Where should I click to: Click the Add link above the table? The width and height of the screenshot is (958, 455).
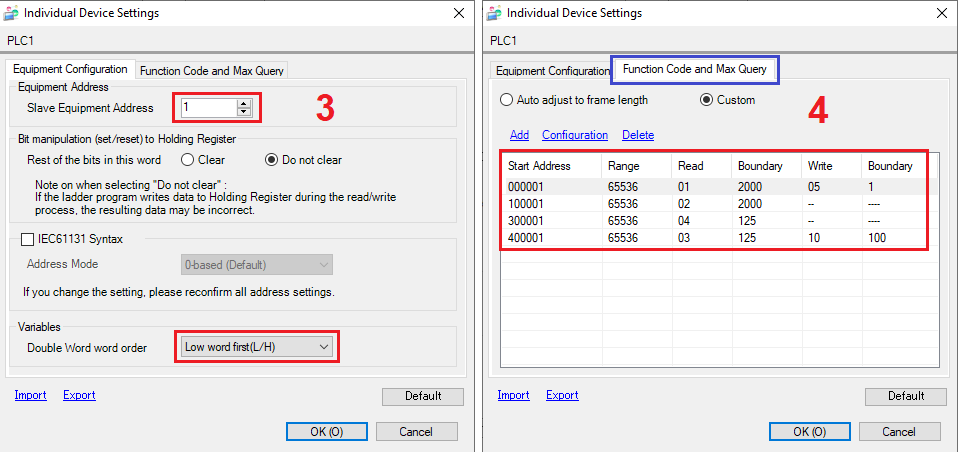[519, 135]
